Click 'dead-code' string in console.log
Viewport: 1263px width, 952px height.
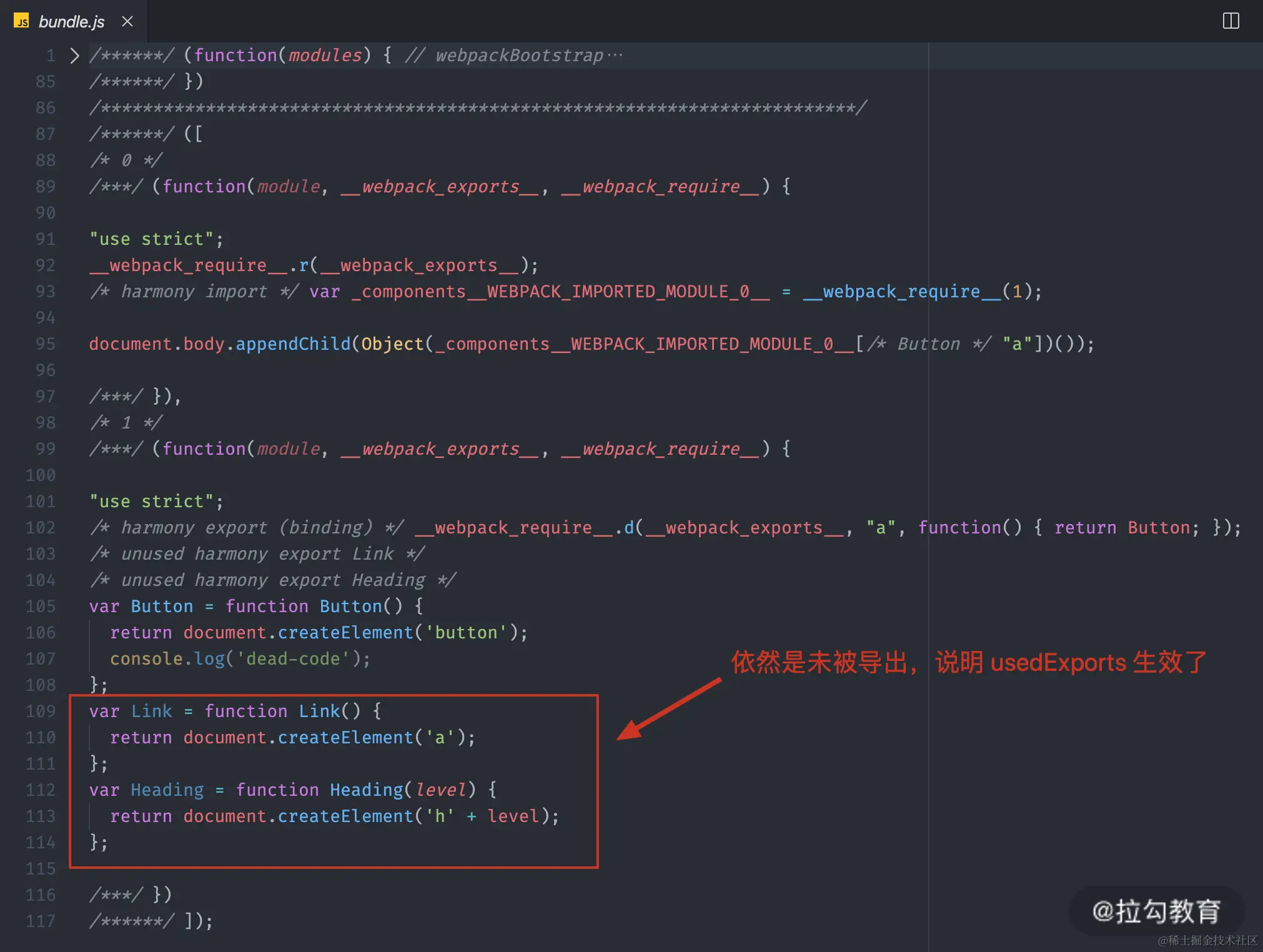point(292,659)
